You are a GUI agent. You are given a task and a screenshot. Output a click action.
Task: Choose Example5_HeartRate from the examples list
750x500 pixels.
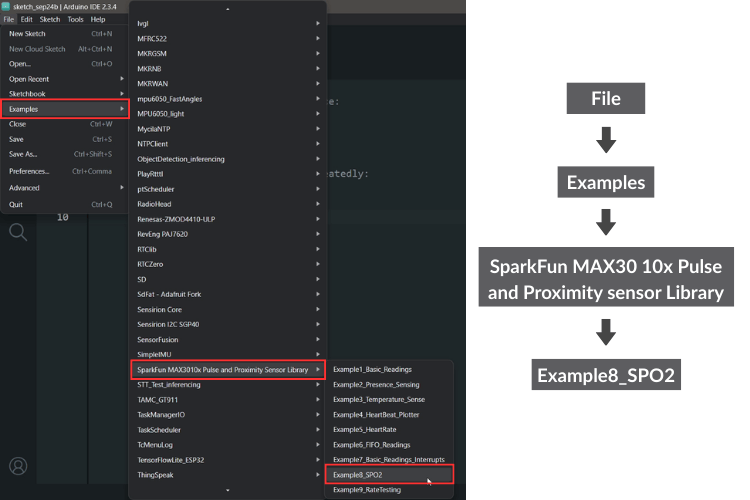(x=364, y=429)
